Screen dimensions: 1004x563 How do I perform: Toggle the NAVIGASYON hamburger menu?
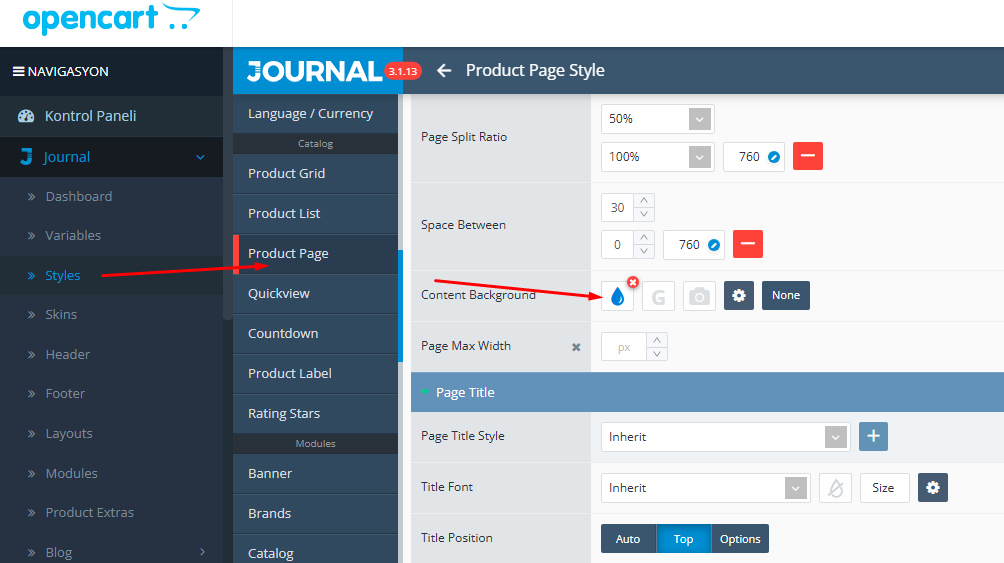pos(19,71)
